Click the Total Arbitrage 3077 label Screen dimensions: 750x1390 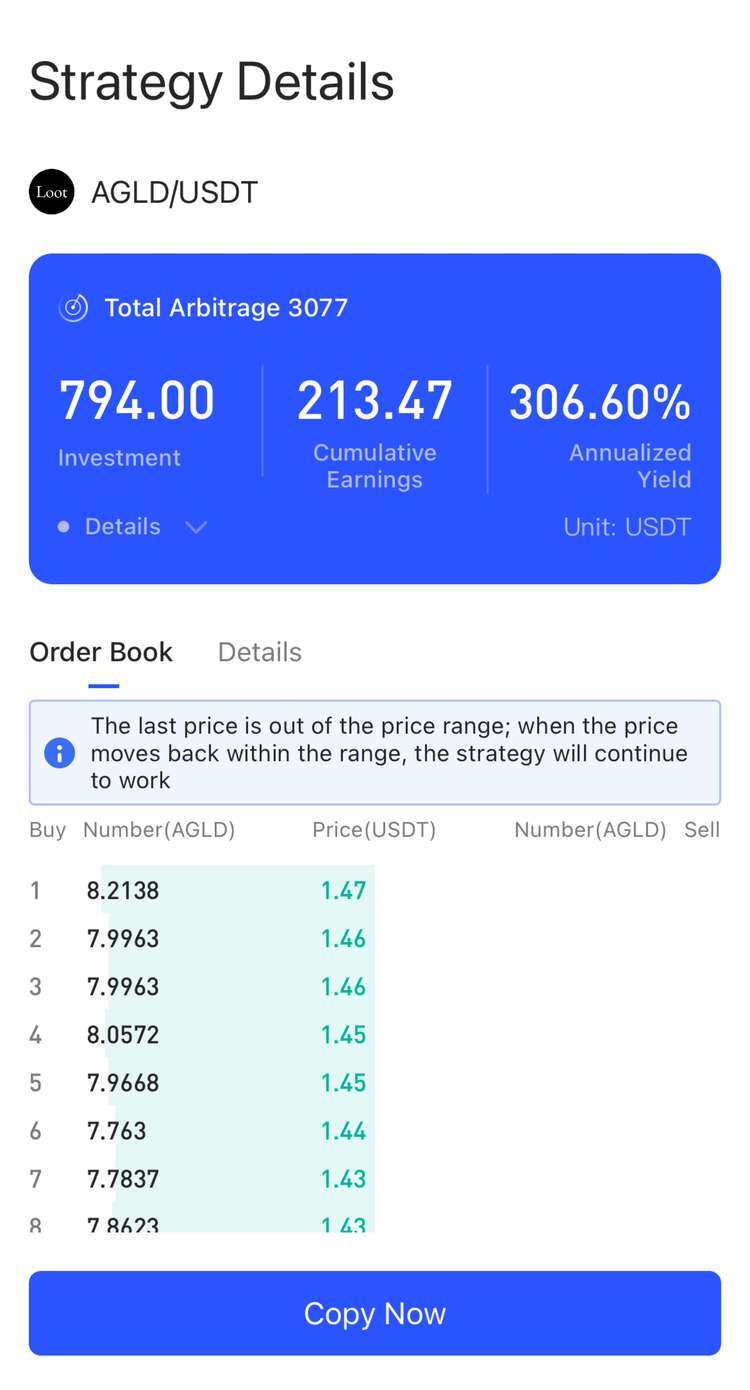click(x=226, y=308)
